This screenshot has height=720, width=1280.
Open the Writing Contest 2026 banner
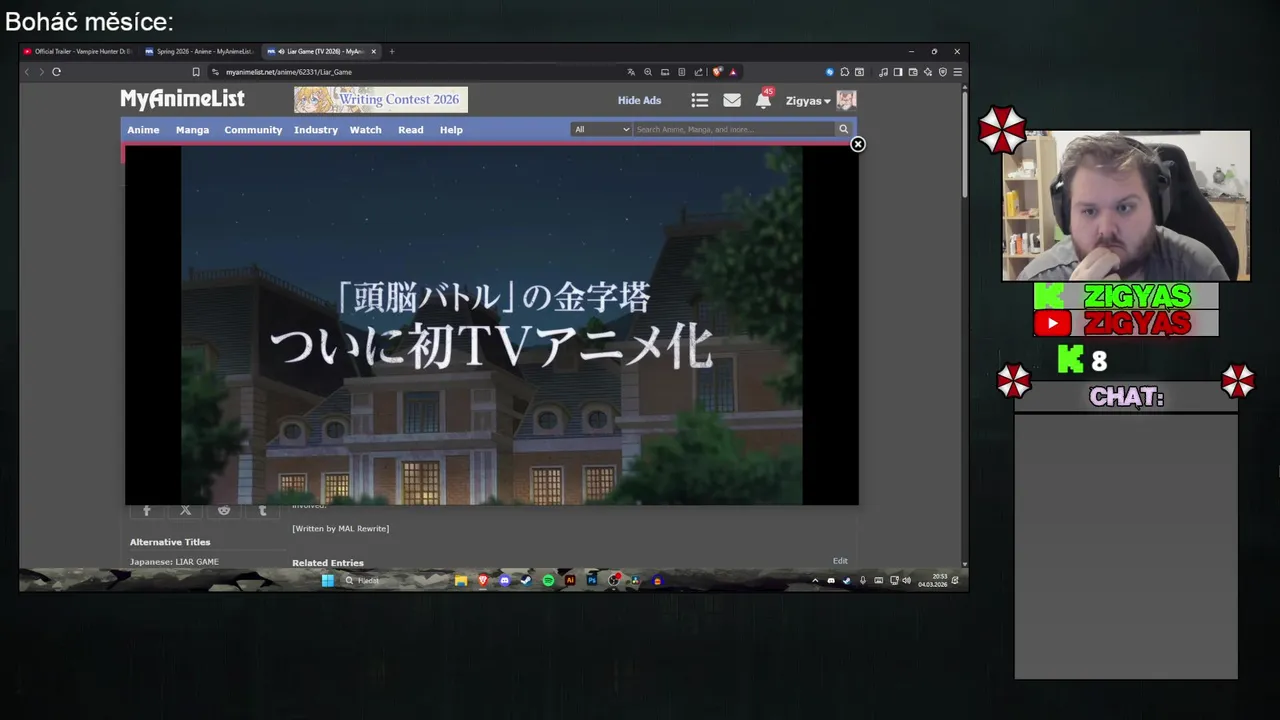point(381,99)
